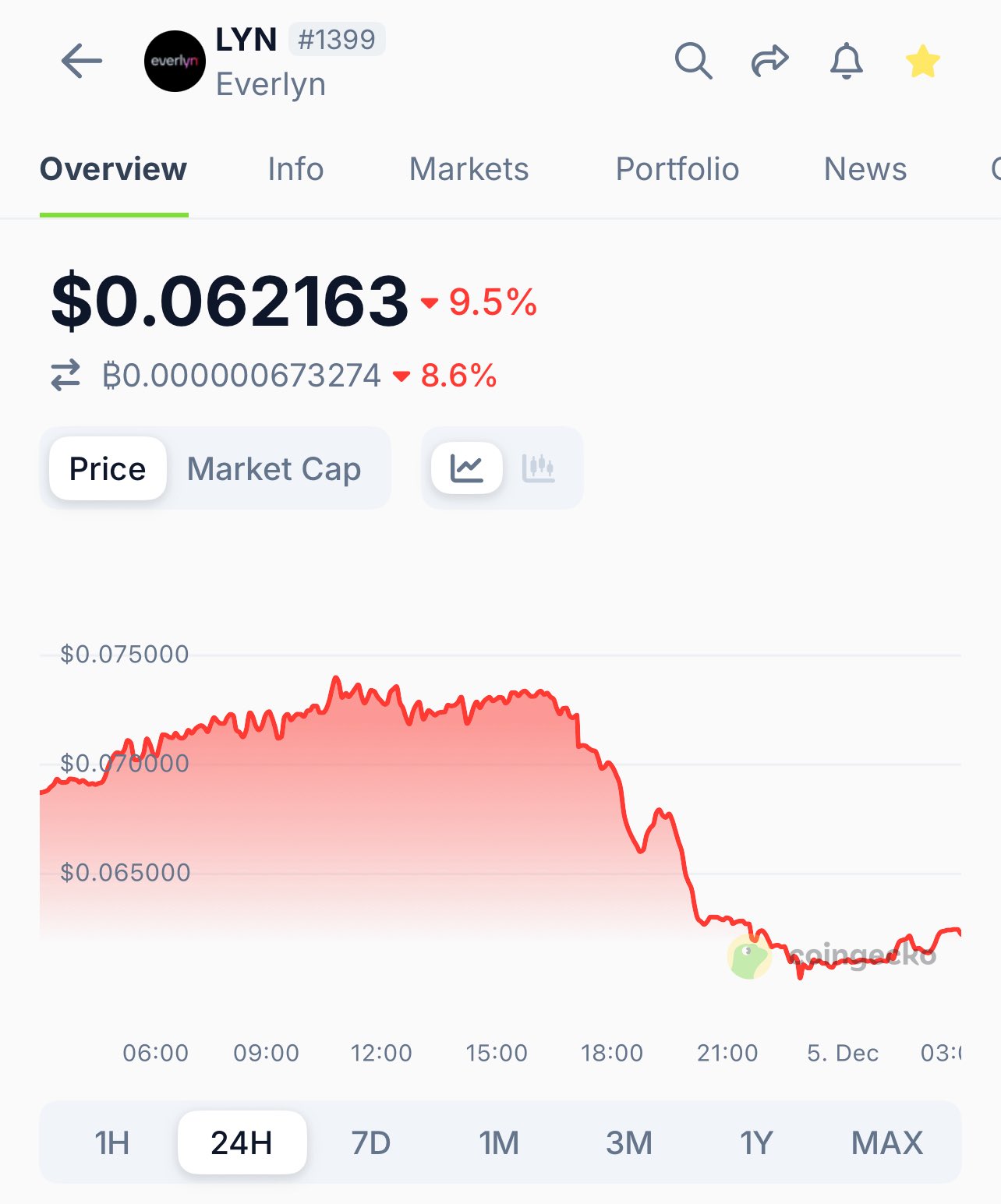Image resolution: width=1001 pixels, height=1204 pixels.
Task: Set chart range to MAX
Action: pyautogui.click(x=886, y=1142)
